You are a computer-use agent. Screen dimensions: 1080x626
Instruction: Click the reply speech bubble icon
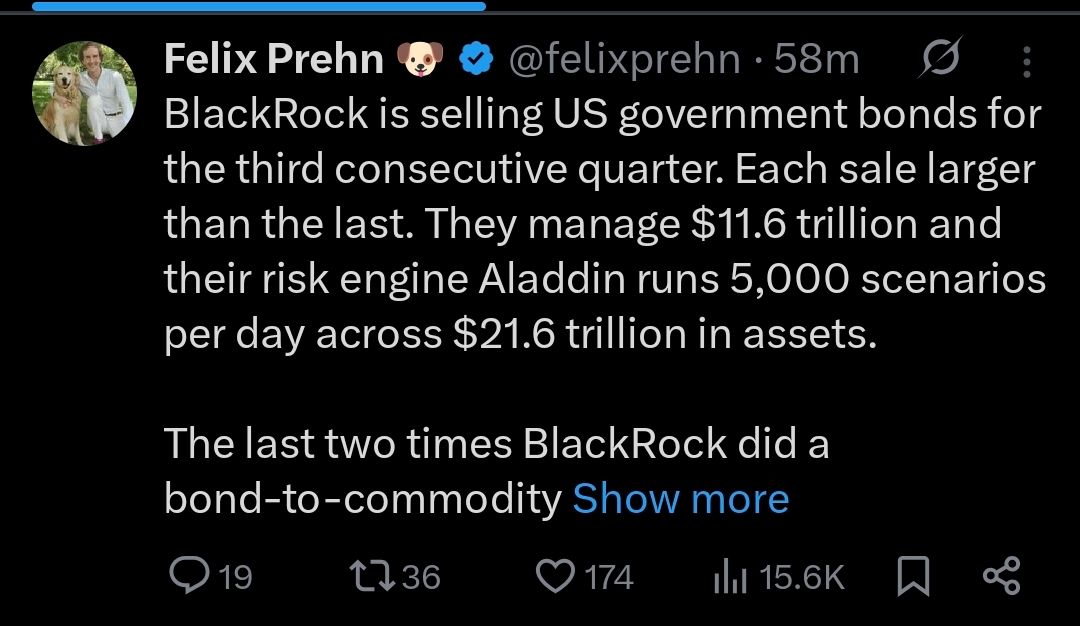188,576
